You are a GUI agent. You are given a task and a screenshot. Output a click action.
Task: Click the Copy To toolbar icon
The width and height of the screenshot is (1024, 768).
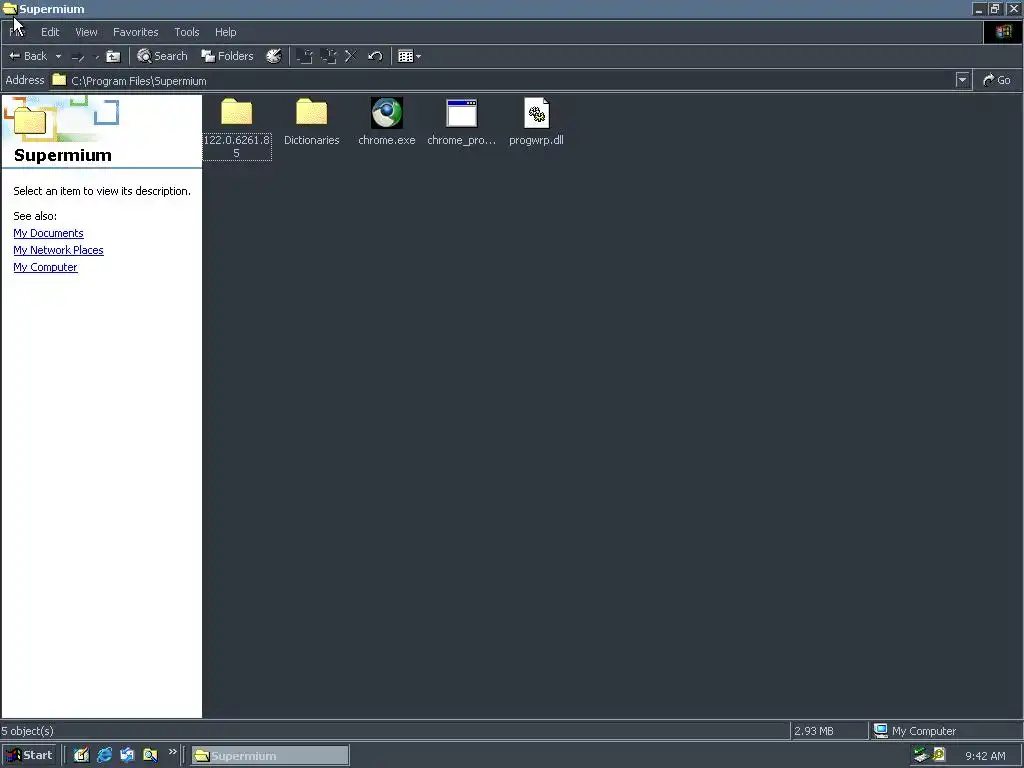[328, 56]
